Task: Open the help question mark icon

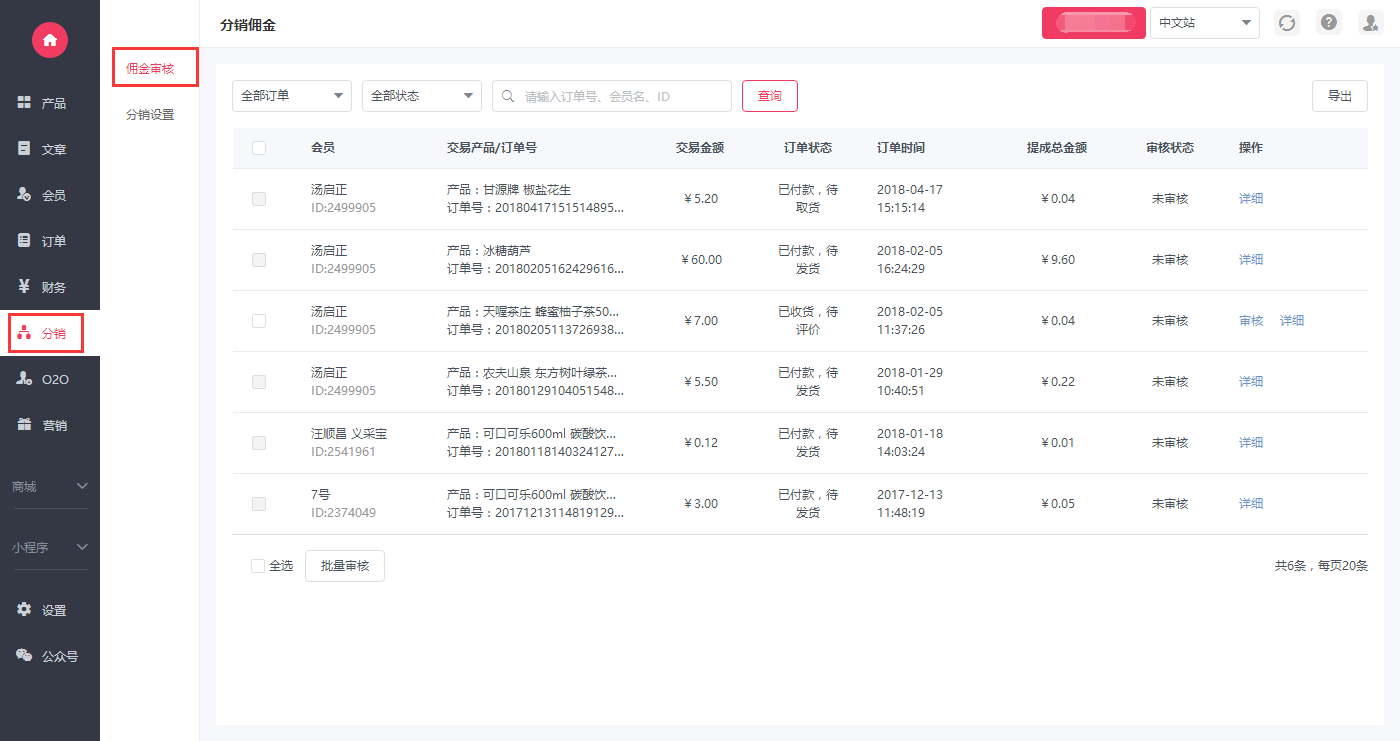Action: (x=1329, y=23)
